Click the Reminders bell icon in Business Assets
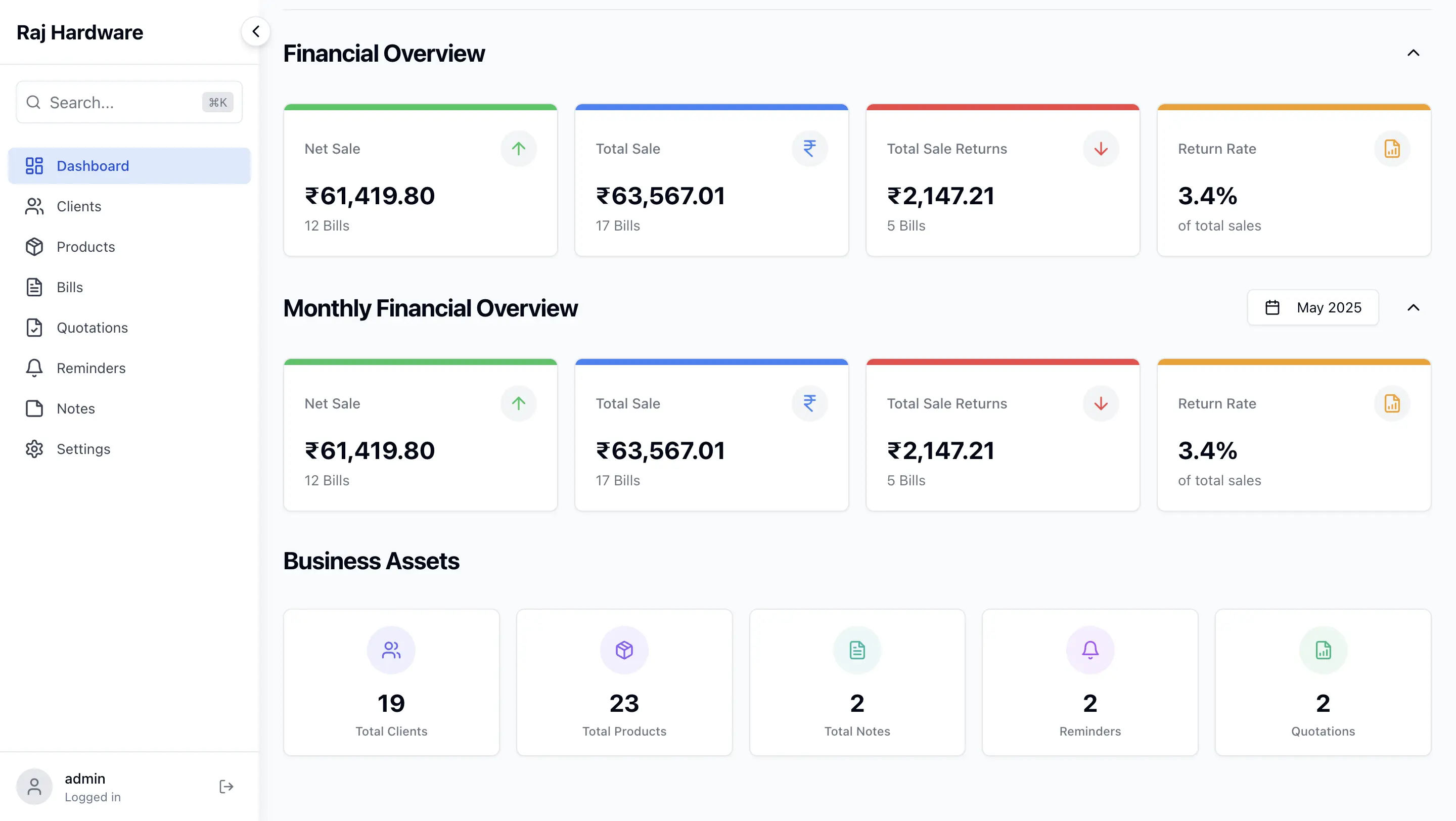1456x821 pixels. (1090, 650)
